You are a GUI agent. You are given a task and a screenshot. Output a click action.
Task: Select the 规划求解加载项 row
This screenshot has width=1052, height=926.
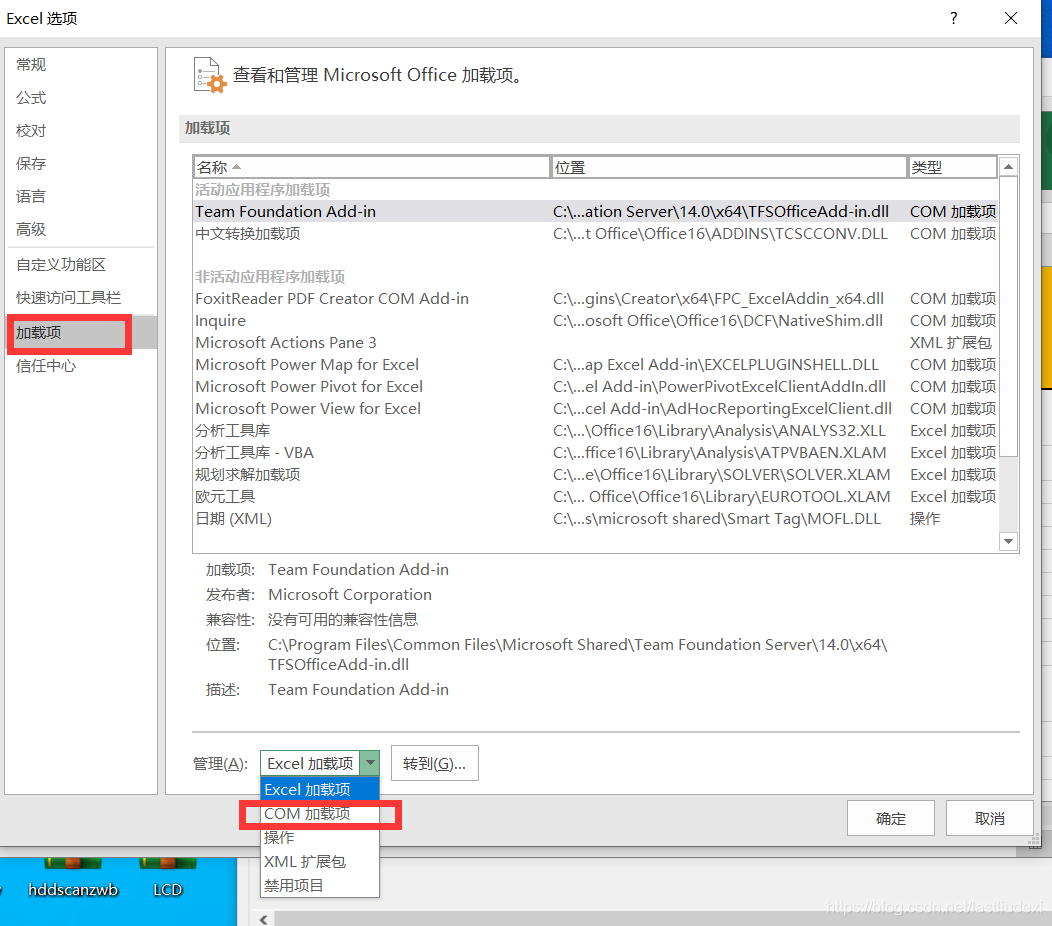click(594, 475)
